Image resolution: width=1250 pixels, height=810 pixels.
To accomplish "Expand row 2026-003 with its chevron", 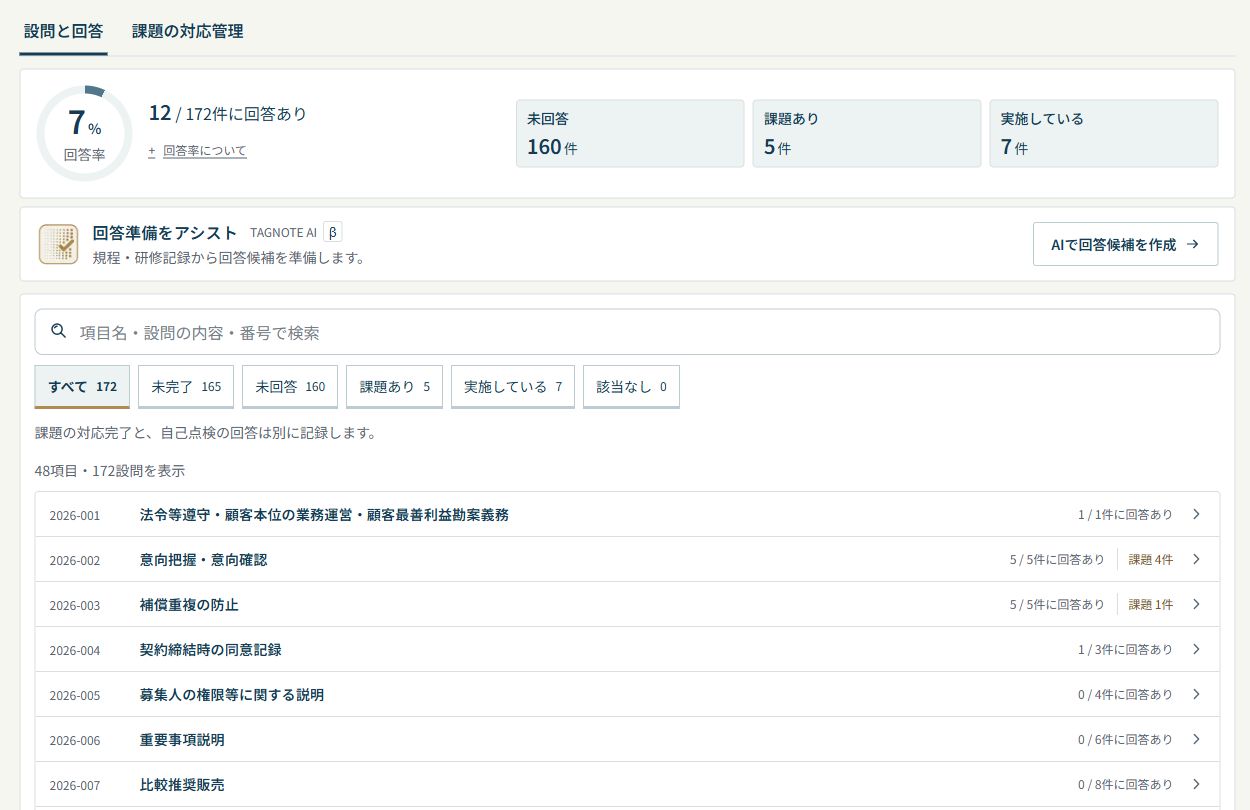I will point(1197,604).
